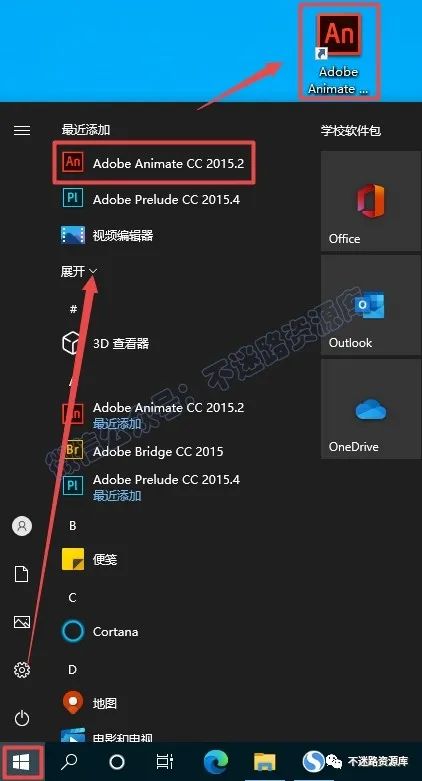Click the Outlook tile
Screen dimensions: 422x781
(371, 305)
